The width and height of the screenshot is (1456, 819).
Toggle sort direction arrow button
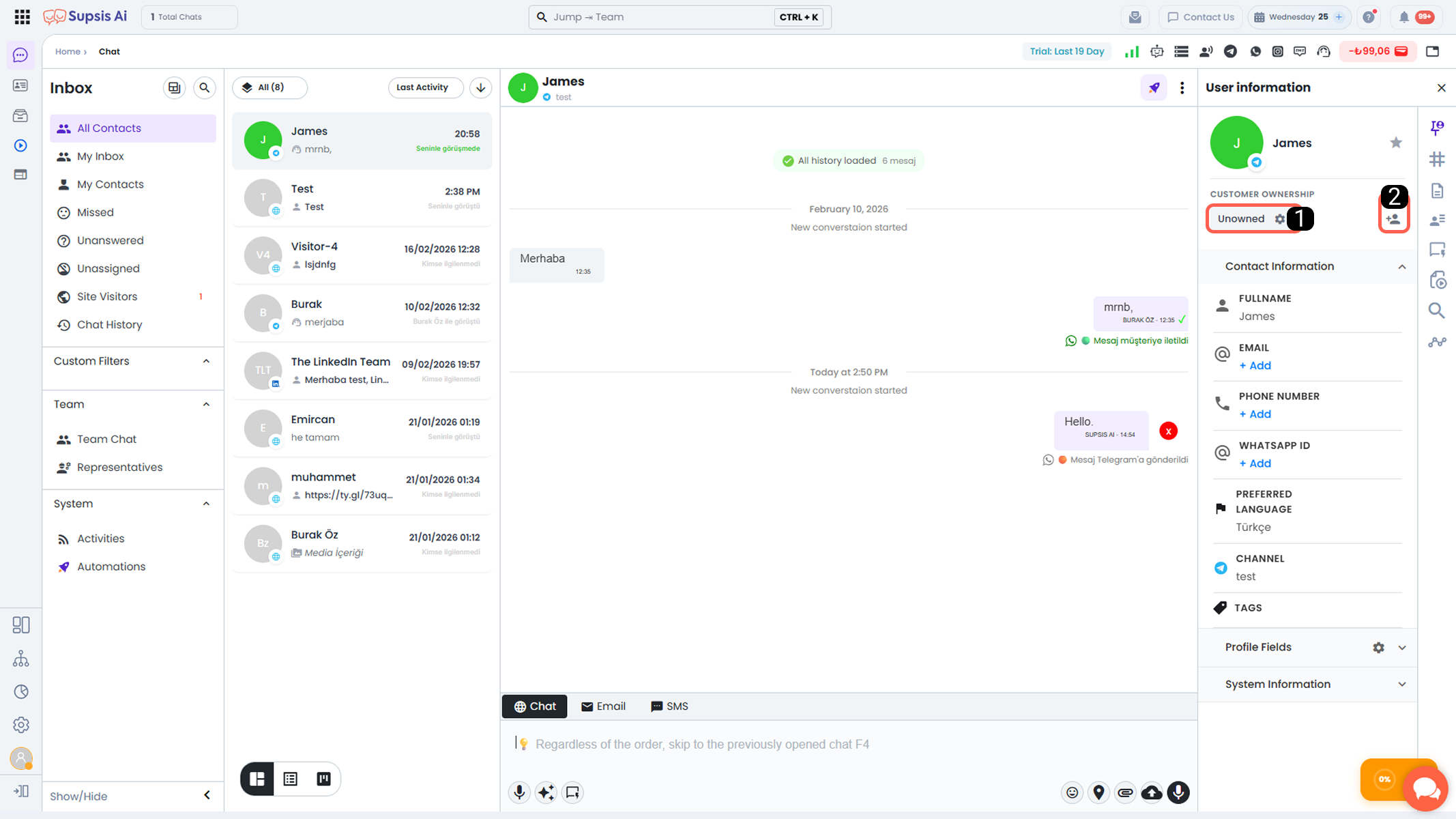click(481, 87)
